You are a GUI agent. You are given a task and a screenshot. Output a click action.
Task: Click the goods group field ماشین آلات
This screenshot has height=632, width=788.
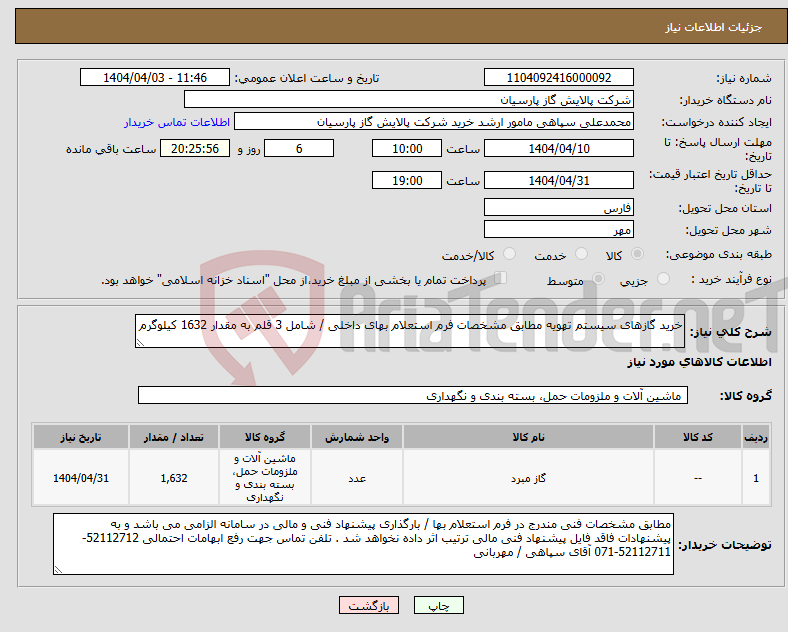click(x=413, y=395)
